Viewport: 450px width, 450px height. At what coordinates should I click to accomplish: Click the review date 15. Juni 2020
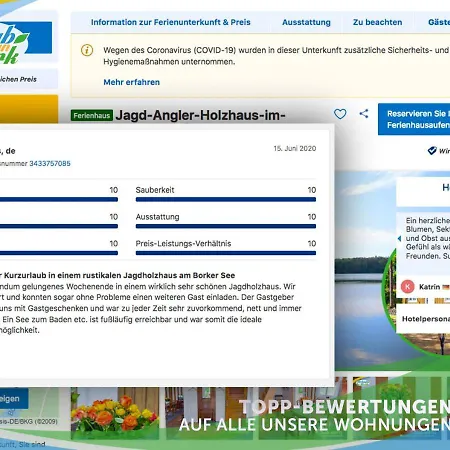[x=295, y=149]
